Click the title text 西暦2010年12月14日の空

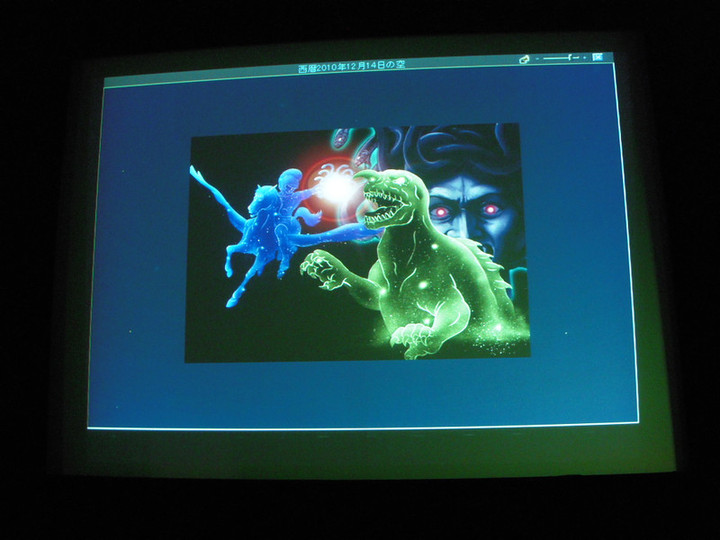(352, 67)
